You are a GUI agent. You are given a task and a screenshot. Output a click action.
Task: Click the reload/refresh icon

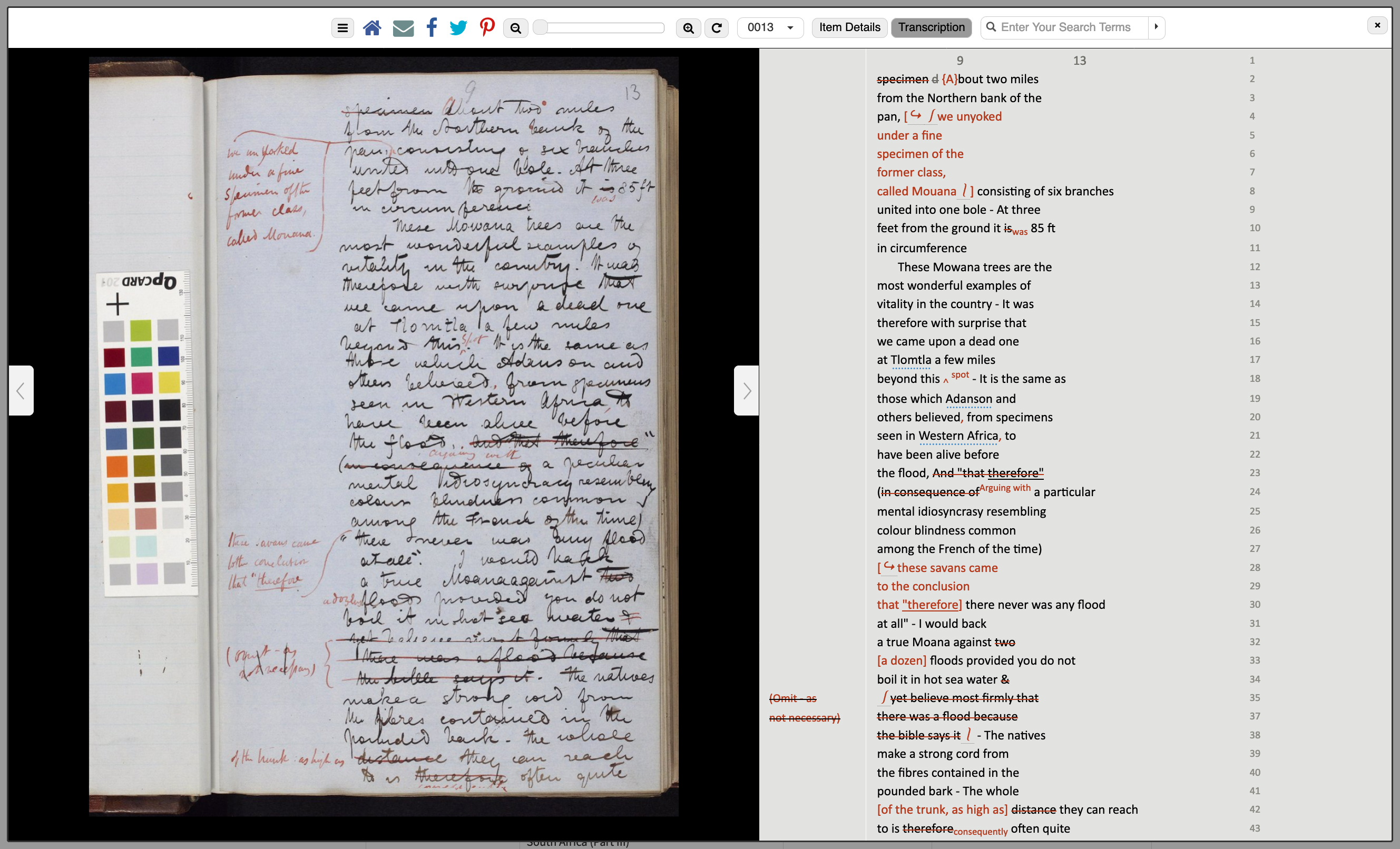(717, 27)
